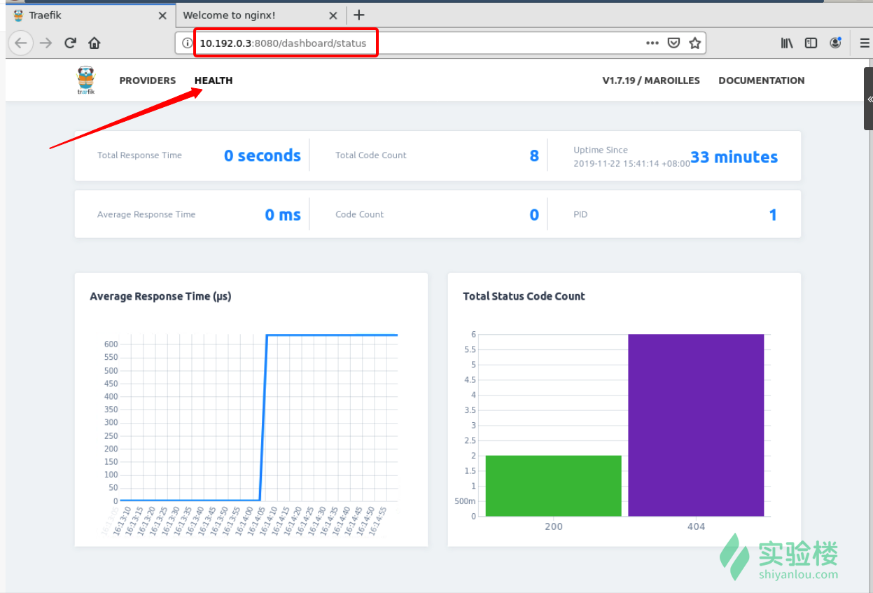Select the PID value 1

tap(773, 215)
